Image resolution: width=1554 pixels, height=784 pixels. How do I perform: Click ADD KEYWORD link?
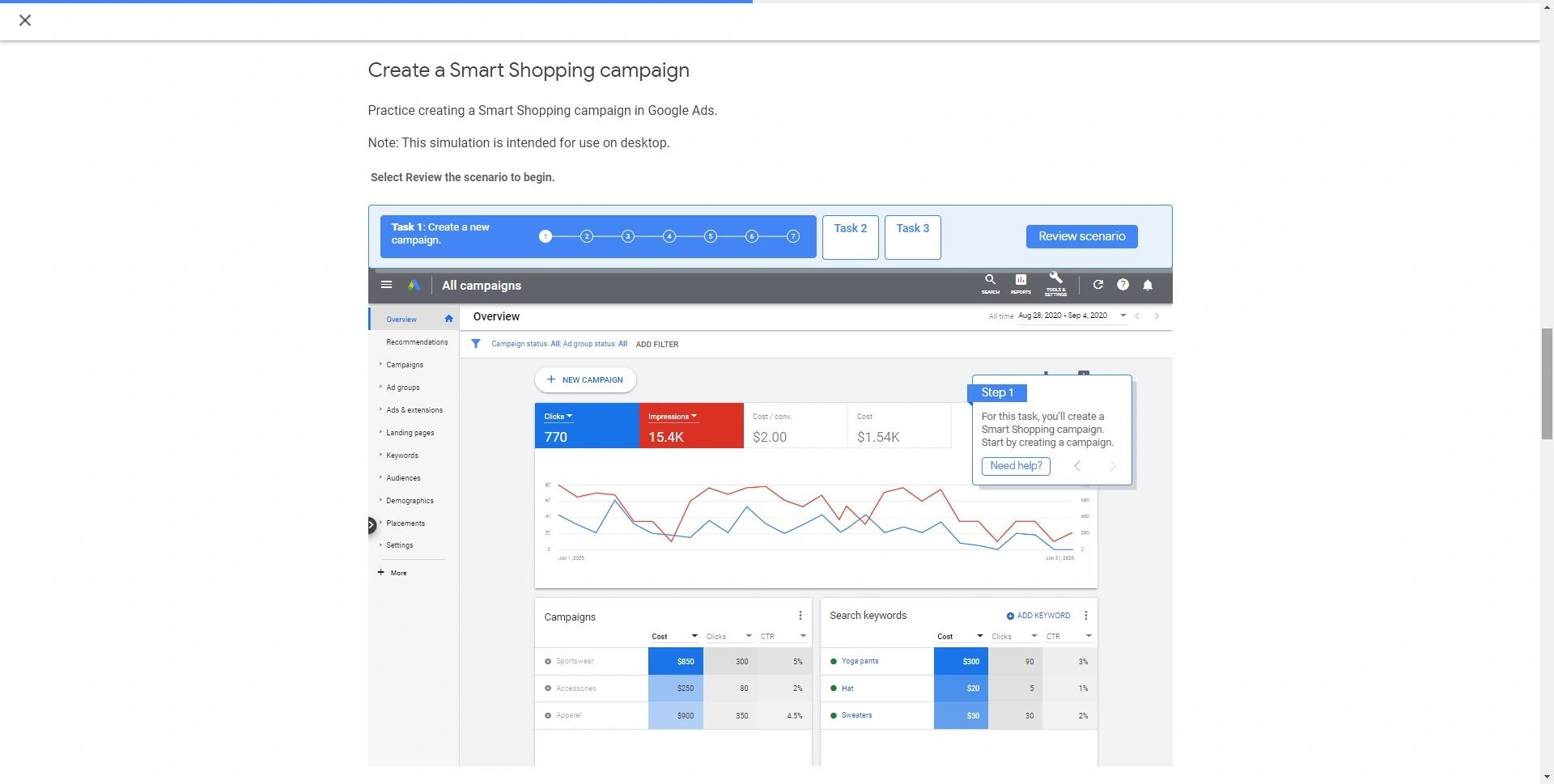click(1038, 616)
